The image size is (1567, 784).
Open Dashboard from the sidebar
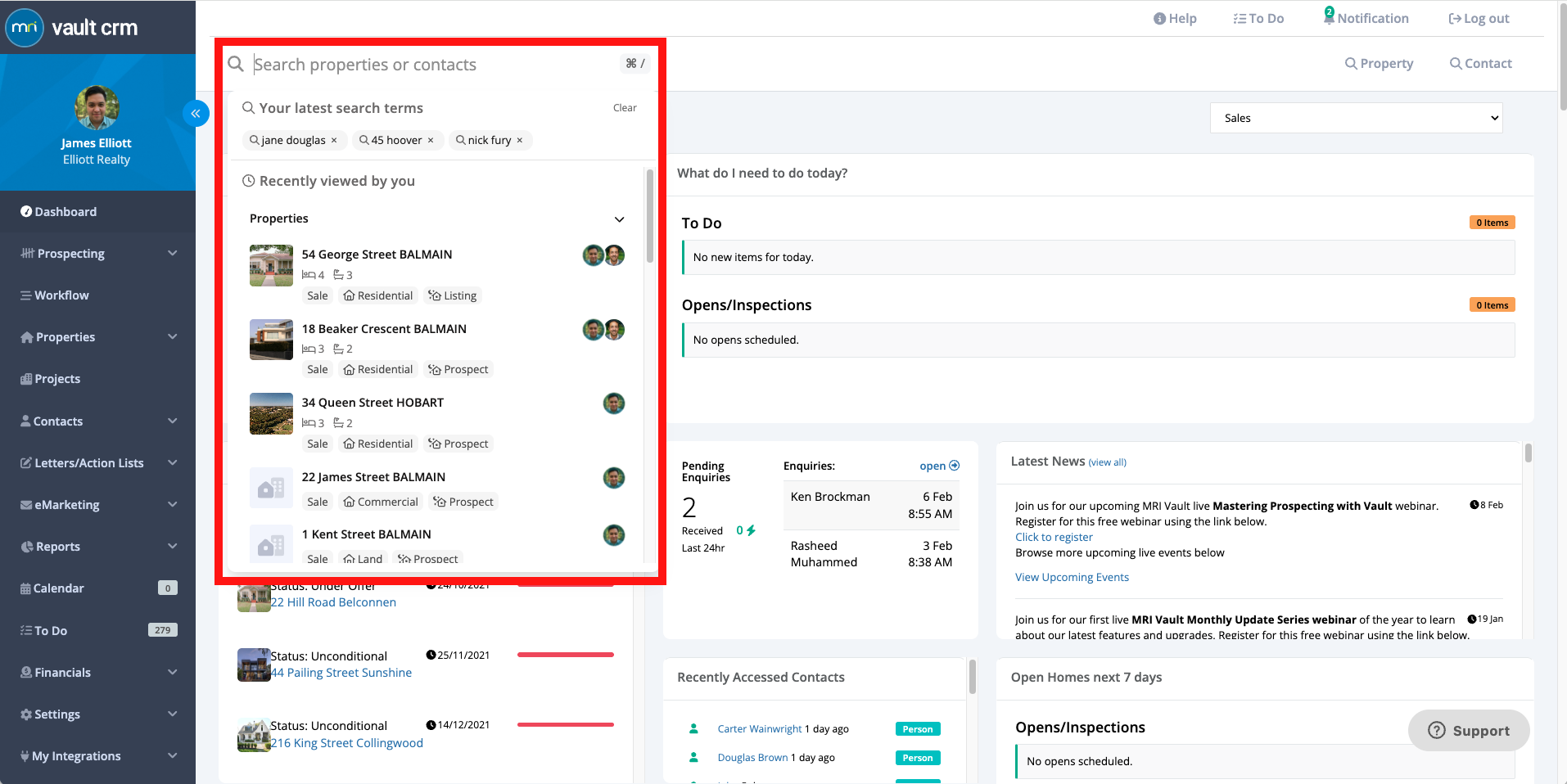(65, 212)
